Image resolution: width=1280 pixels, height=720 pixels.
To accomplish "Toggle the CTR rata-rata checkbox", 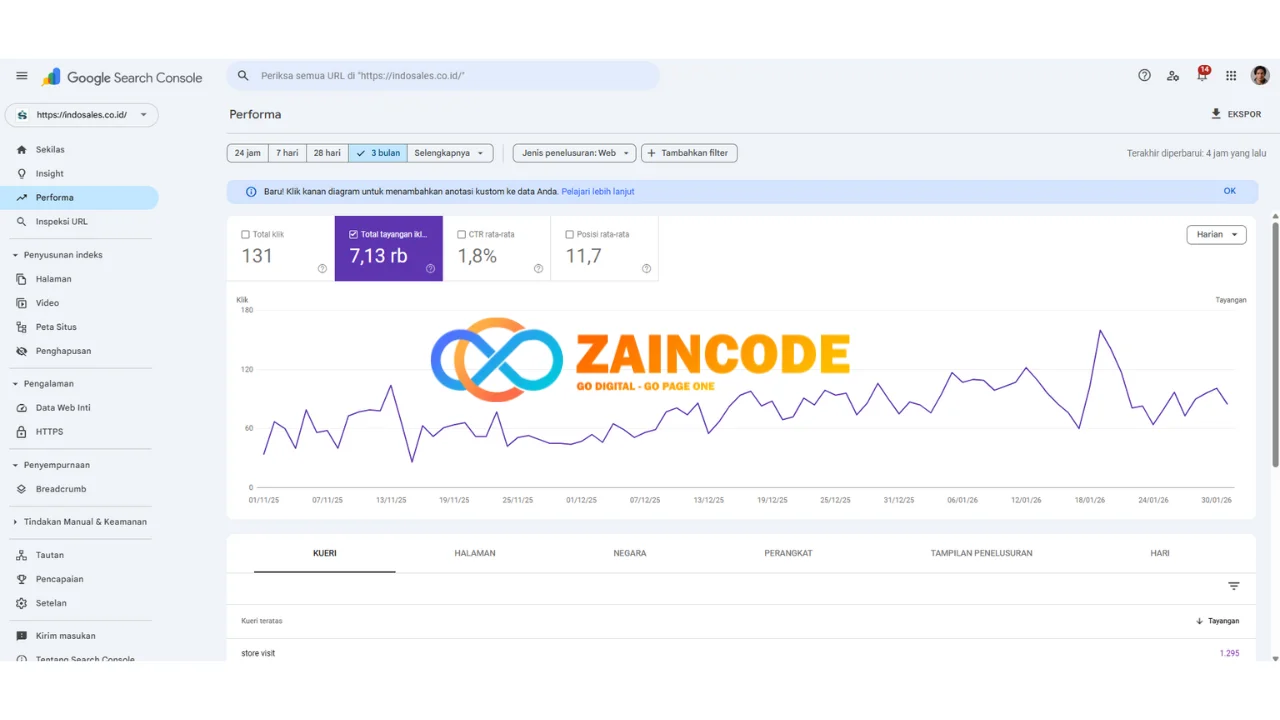I will click(461, 235).
